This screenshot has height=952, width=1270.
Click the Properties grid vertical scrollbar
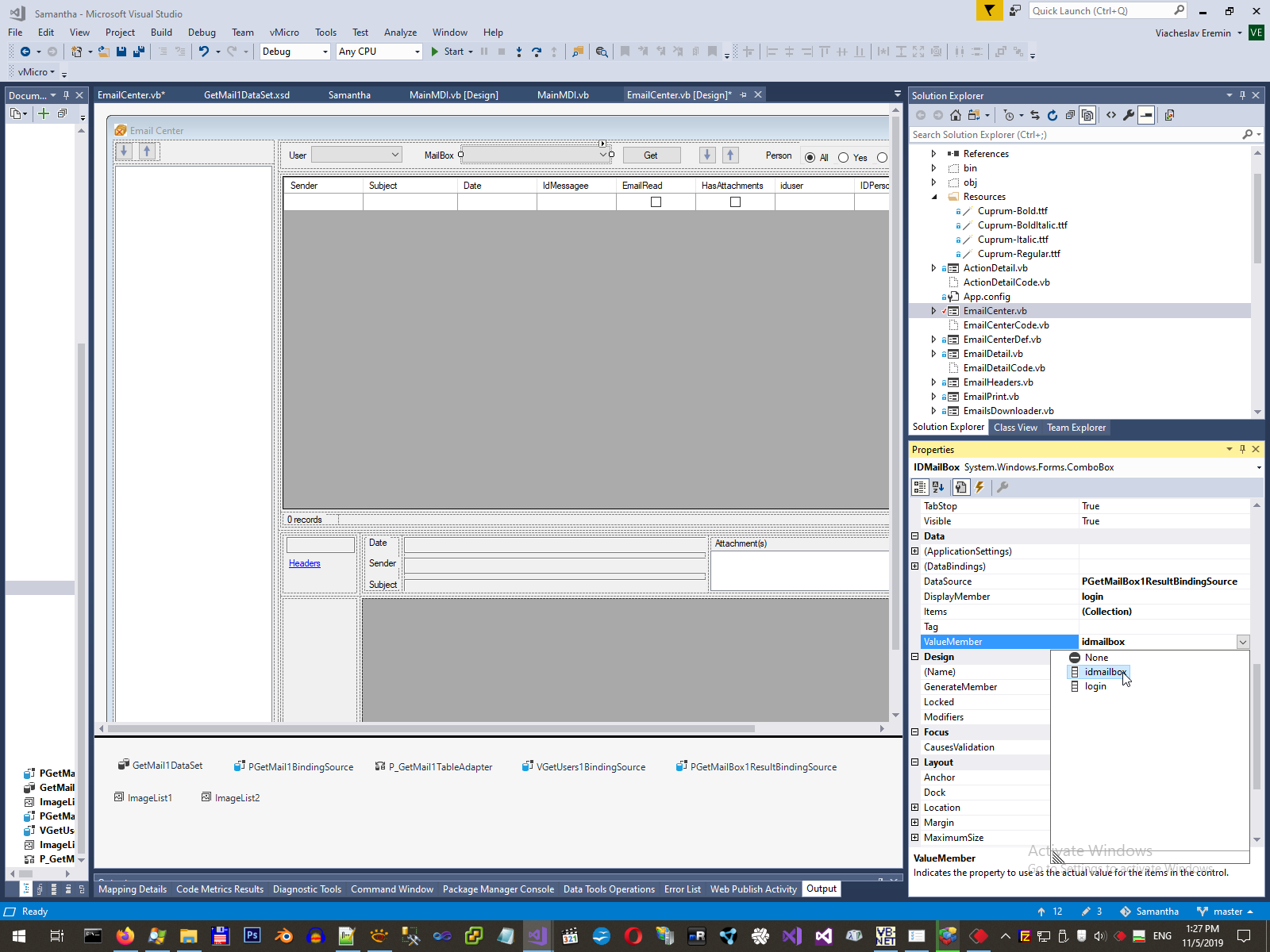pos(1257,726)
